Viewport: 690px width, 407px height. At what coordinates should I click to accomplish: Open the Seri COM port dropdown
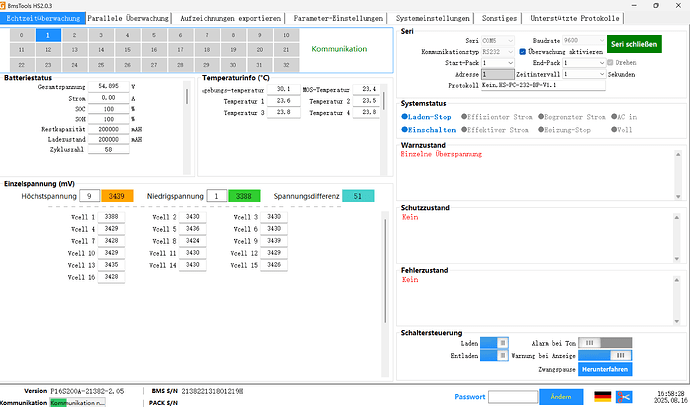click(x=498, y=40)
